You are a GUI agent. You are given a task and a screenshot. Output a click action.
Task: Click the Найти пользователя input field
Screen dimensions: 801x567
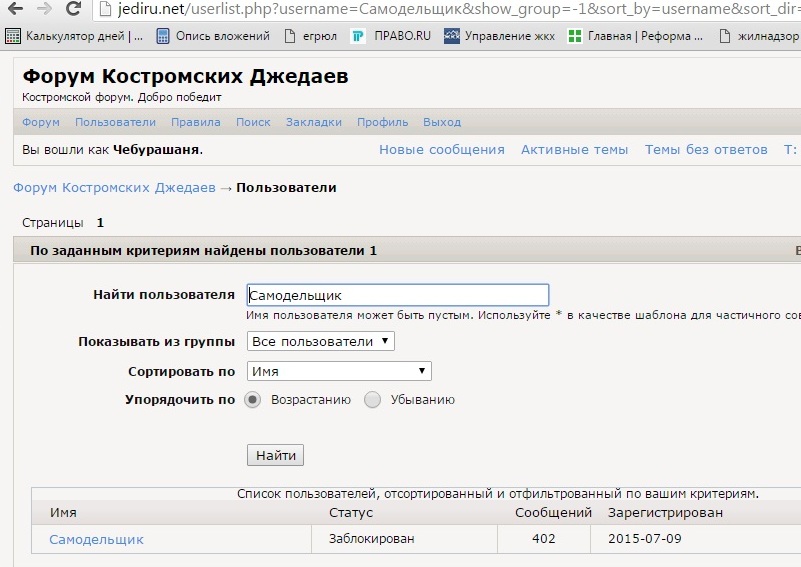[x=397, y=295]
